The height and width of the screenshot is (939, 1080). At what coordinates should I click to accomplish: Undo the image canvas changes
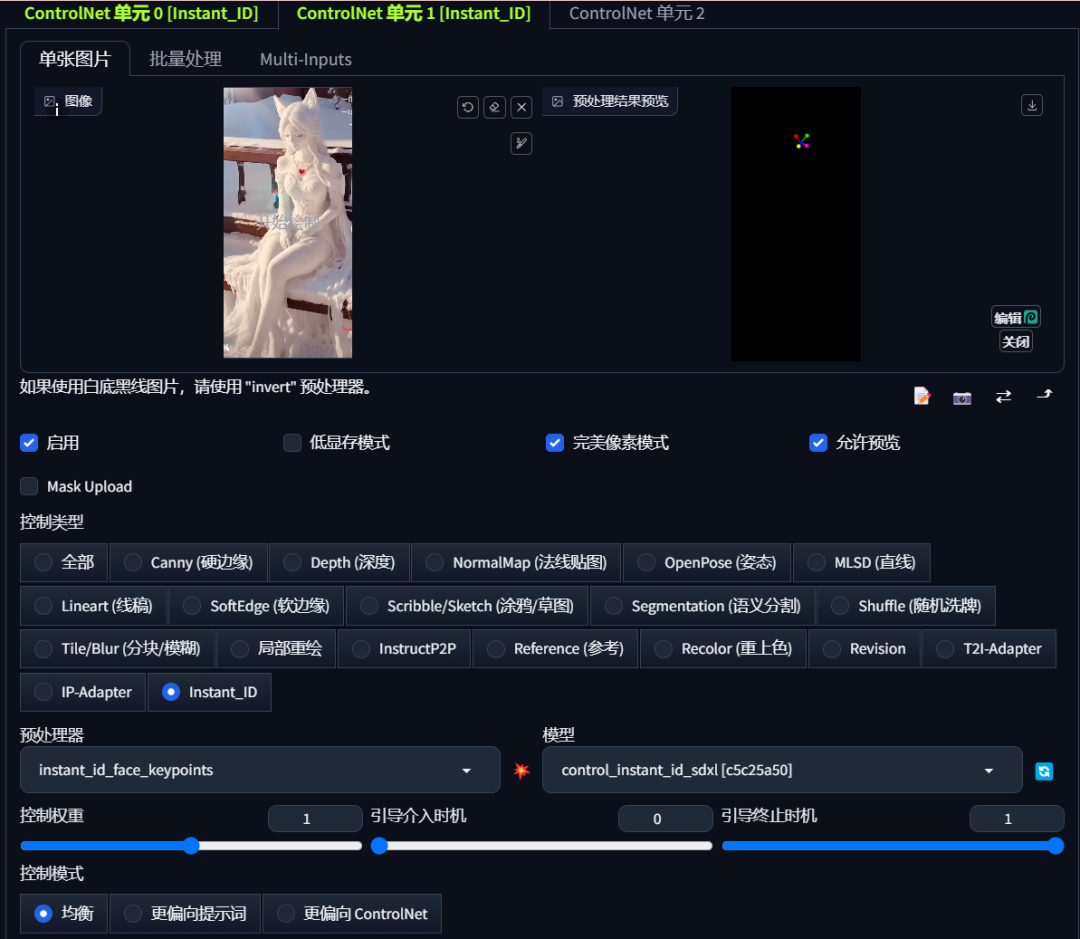pyautogui.click(x=467, y=107)
